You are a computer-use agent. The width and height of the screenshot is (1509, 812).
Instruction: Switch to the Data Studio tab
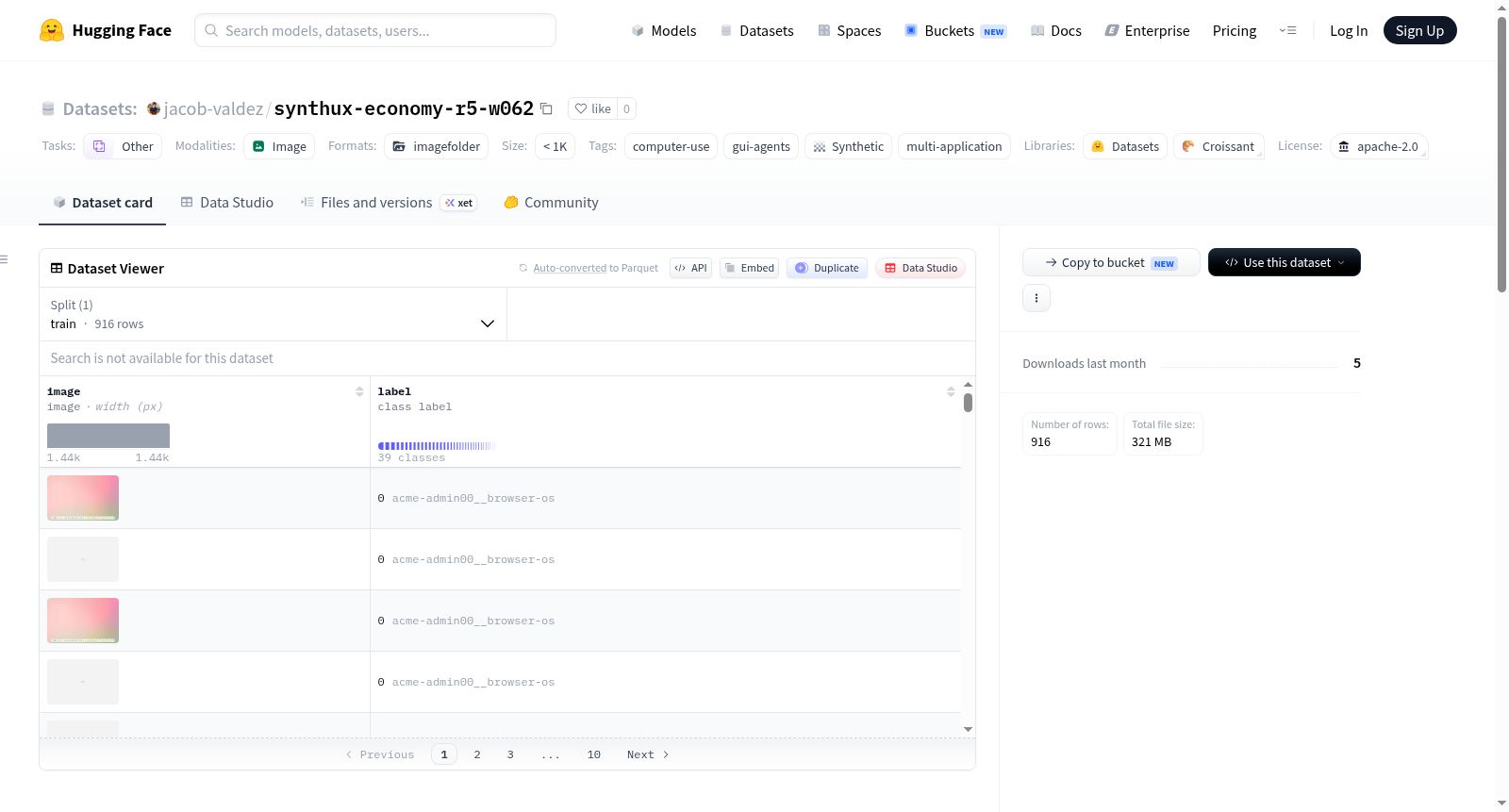[227, 203]
